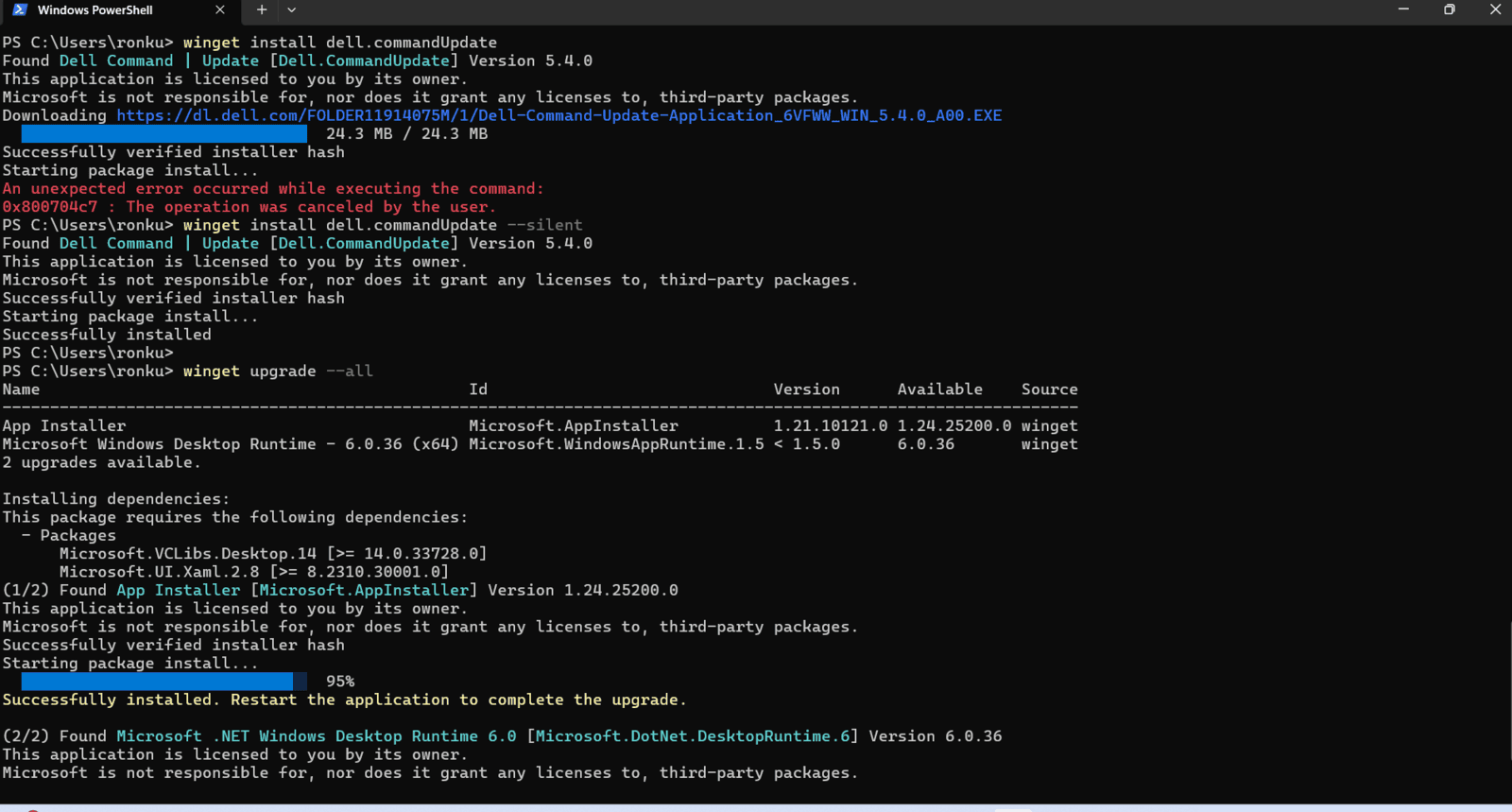The image size is (1512, 812).
Task: Close the terminal window
Action: 1494,9
